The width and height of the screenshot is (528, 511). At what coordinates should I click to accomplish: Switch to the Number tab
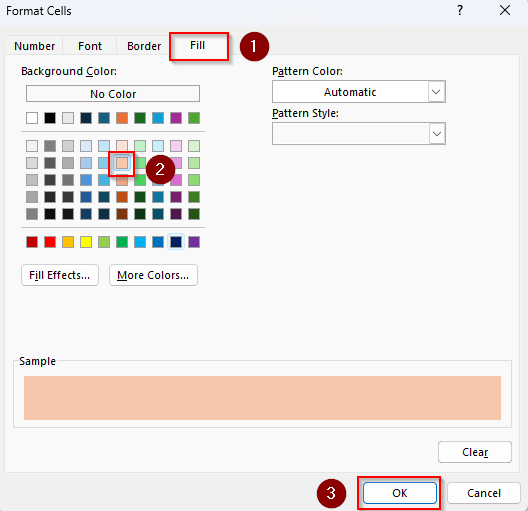(34, 46)
